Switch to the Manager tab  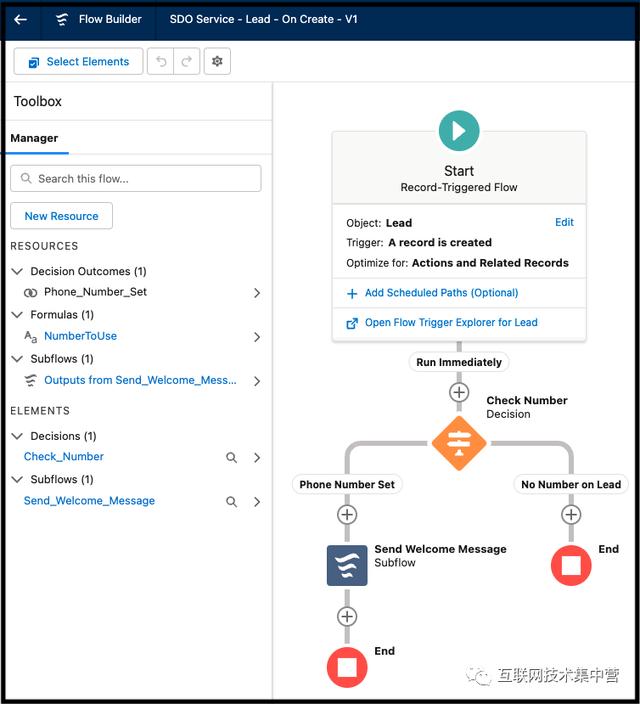pos(34,138)
